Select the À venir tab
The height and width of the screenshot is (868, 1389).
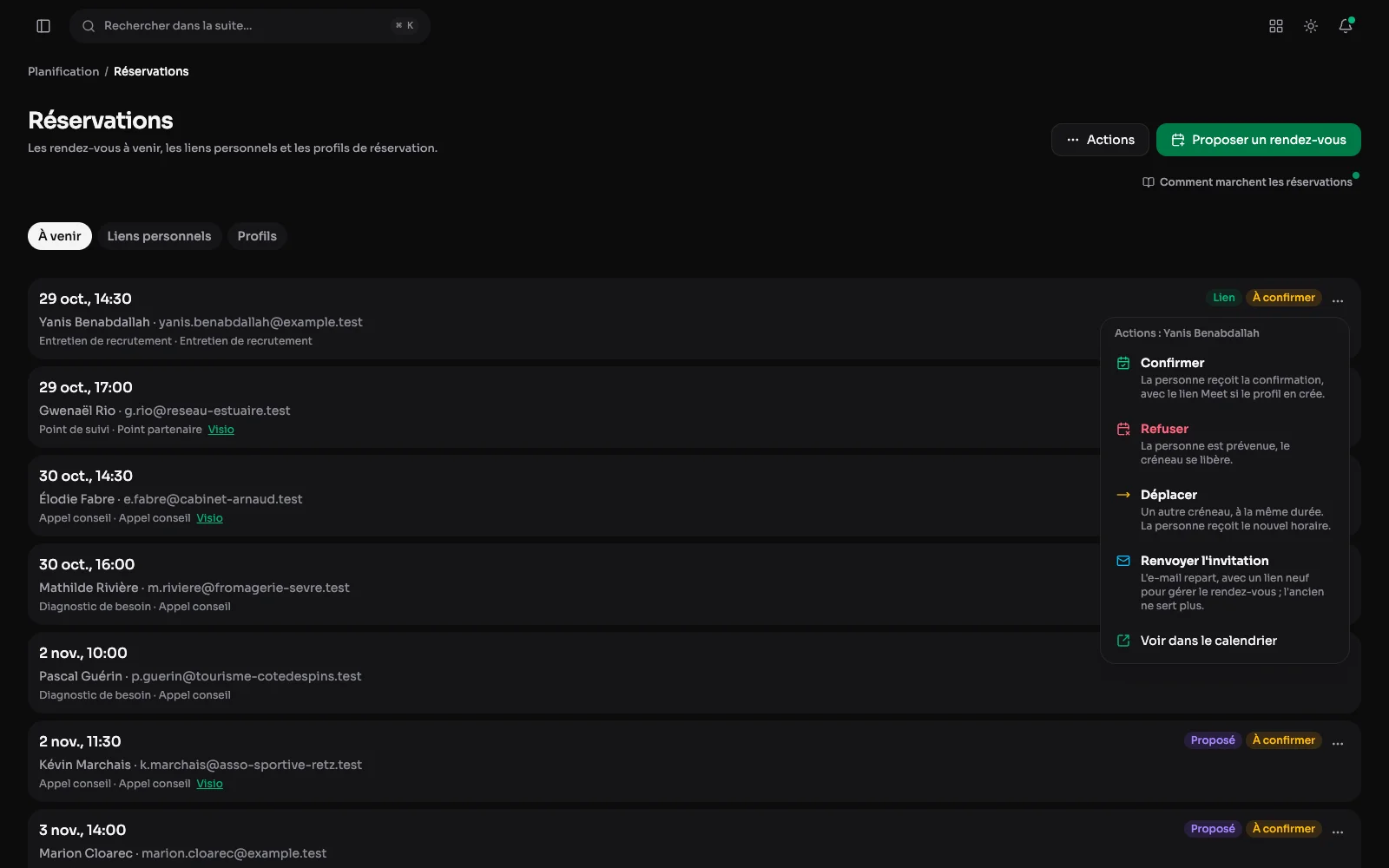60,236
